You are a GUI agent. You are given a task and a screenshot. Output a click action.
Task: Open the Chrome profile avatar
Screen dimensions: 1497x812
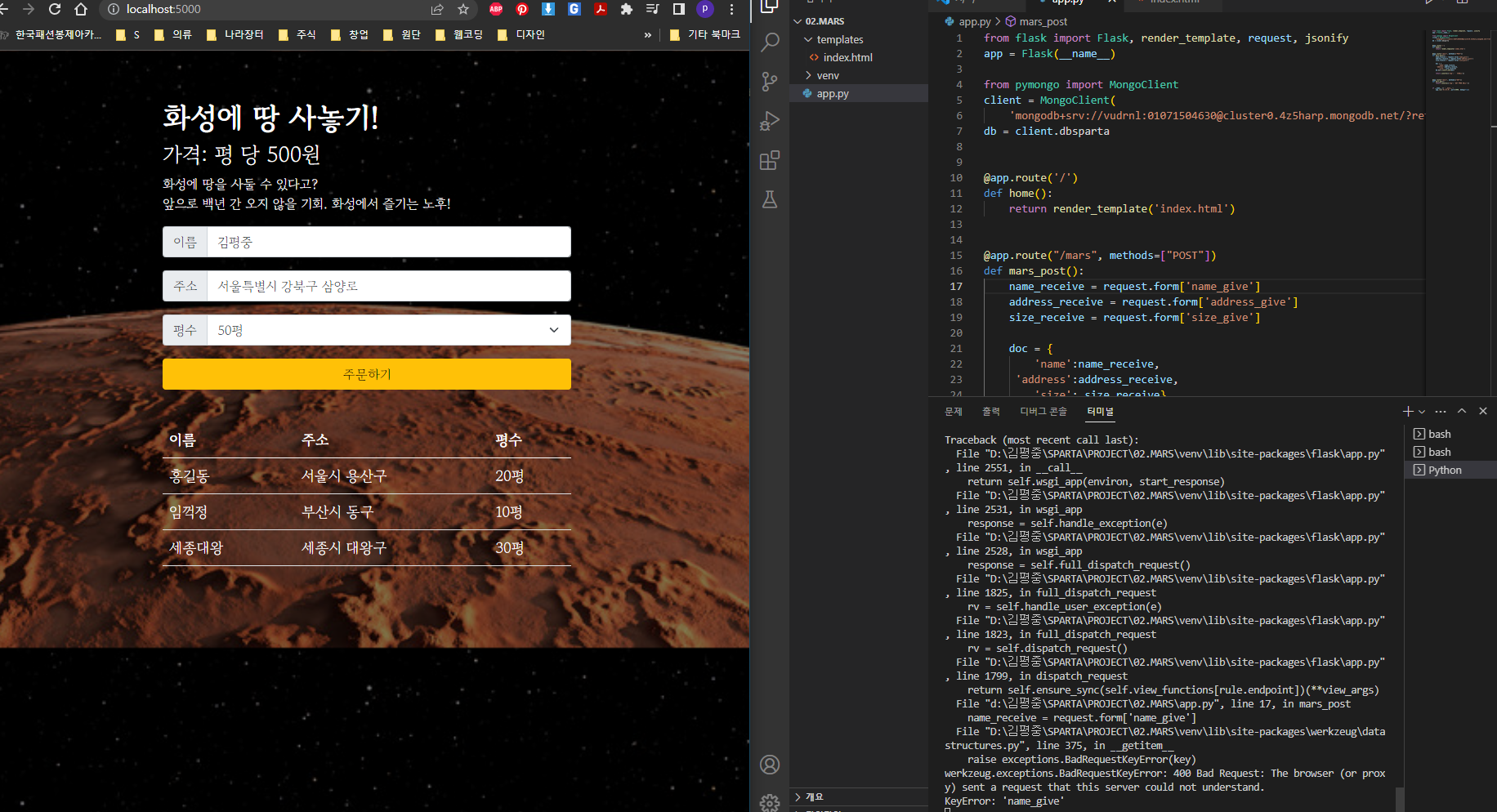pyautogui.click(x=704, y=9)
